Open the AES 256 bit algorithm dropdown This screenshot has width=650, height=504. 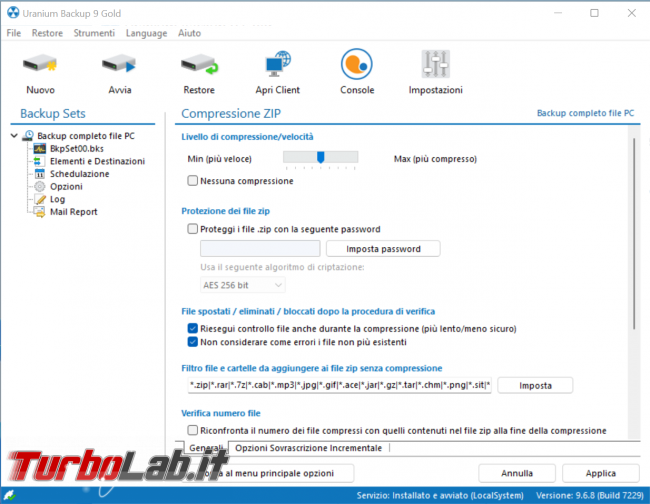pos(243,285)
